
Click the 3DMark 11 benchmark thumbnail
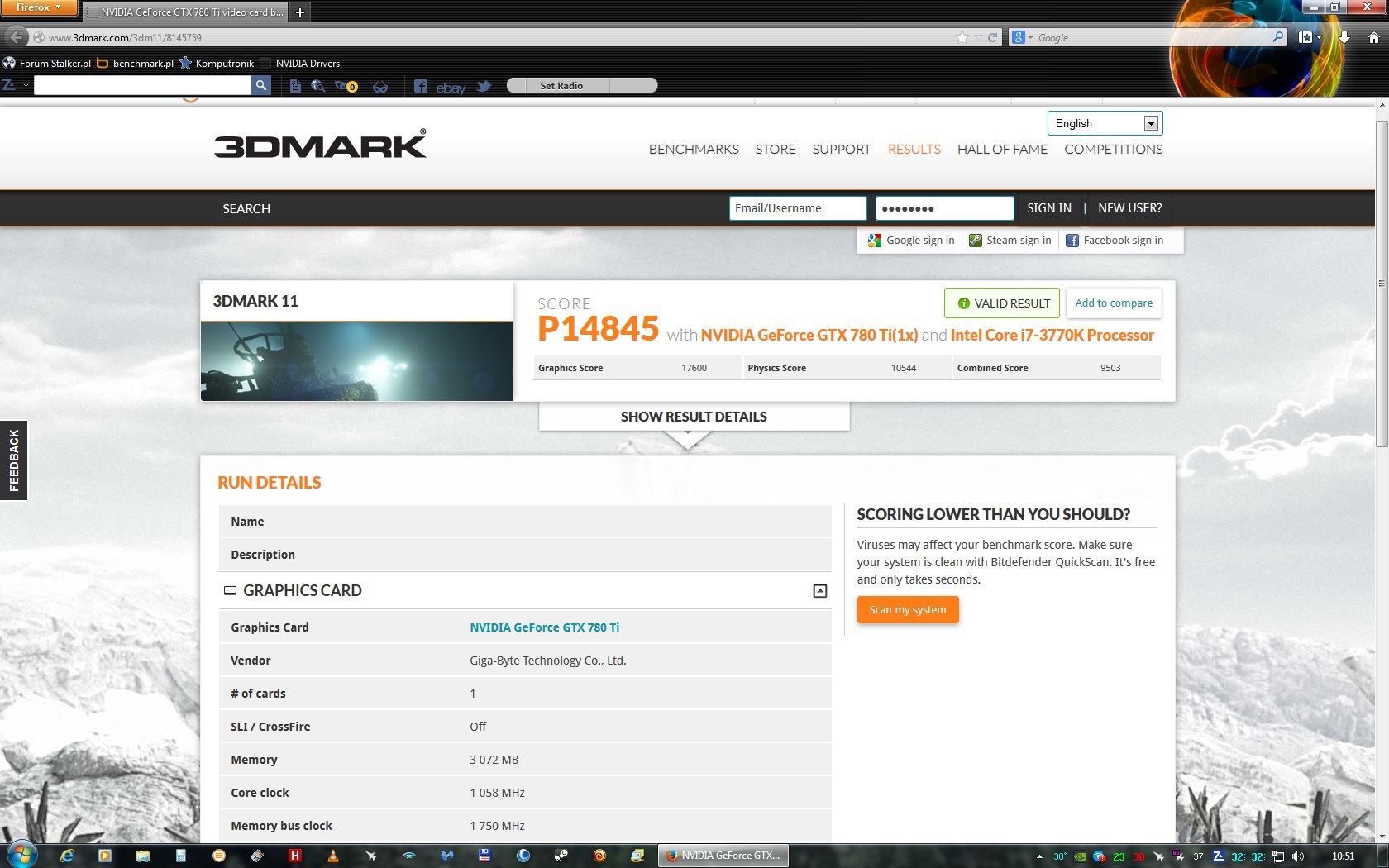[x=356, y=361]
